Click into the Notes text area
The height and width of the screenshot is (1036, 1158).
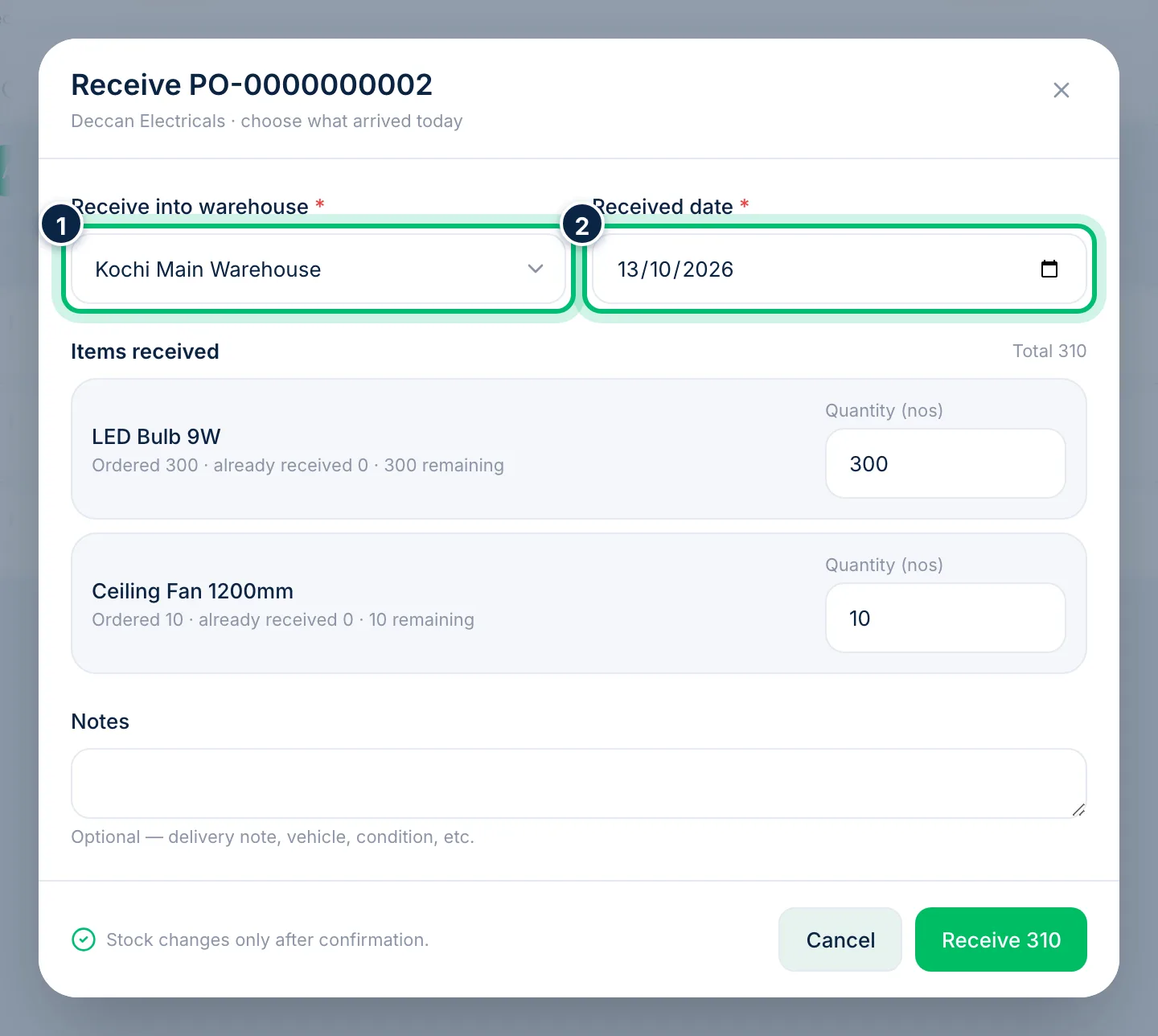pos(579,783)
